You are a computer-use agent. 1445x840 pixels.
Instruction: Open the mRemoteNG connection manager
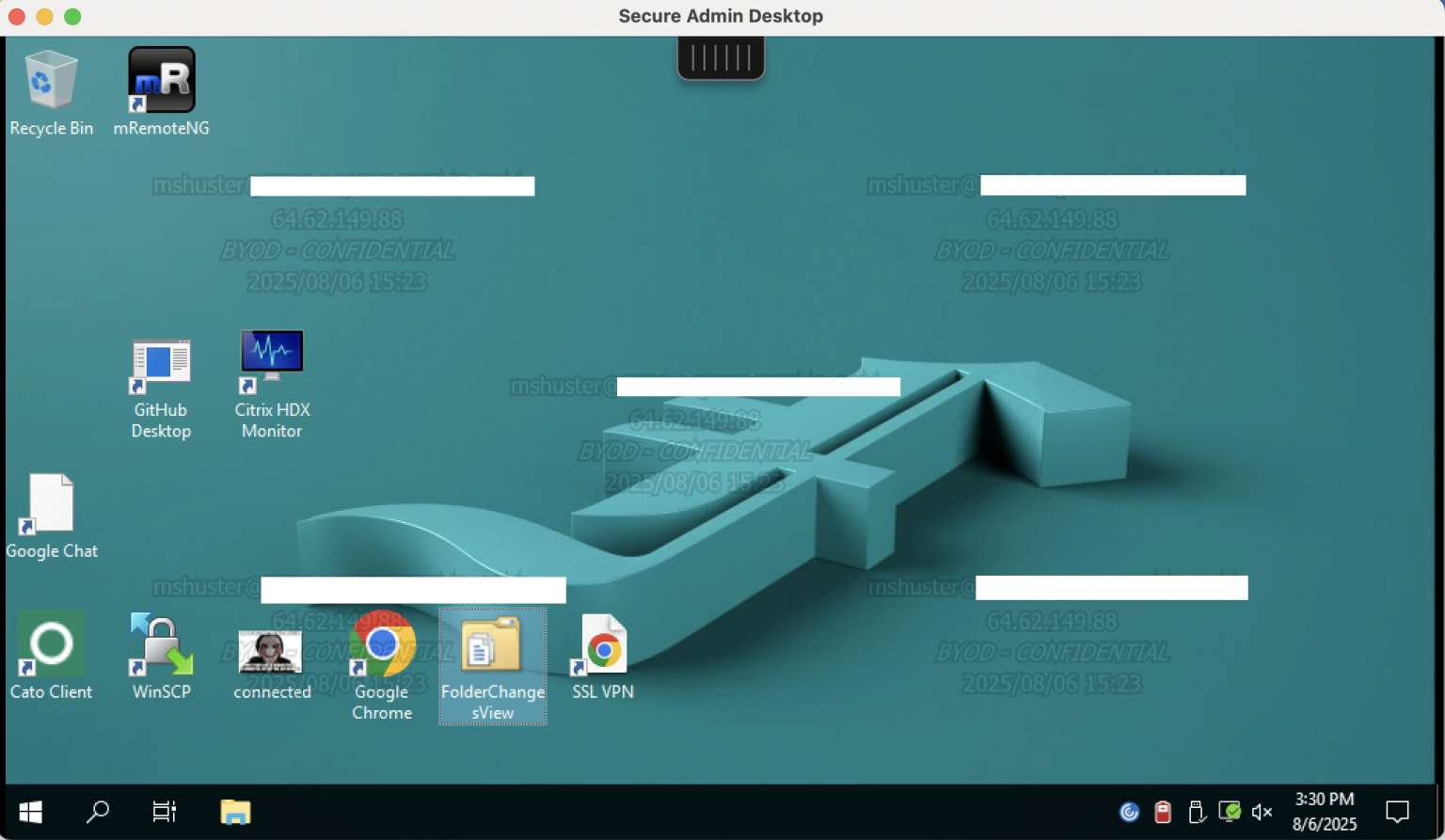(x=160, y=80)
